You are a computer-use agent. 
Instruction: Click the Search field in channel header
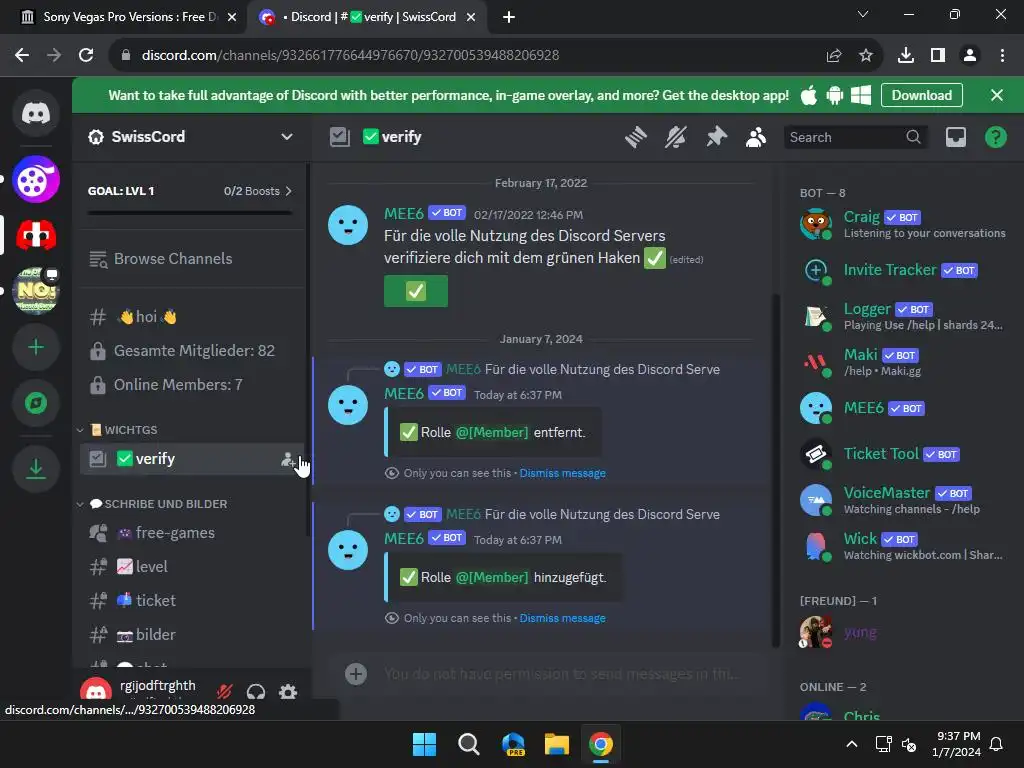855,137
